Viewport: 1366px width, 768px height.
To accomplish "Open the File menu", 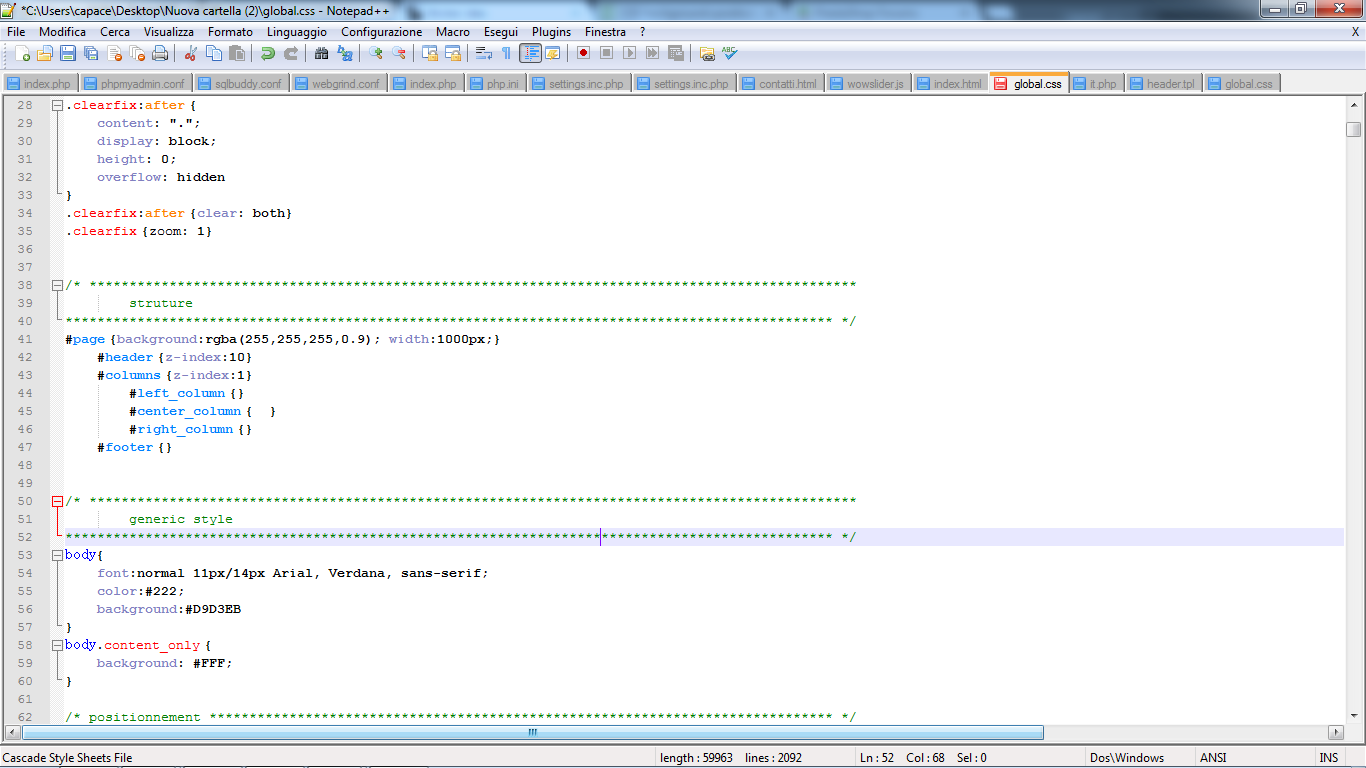I will (x=16, y=32).
